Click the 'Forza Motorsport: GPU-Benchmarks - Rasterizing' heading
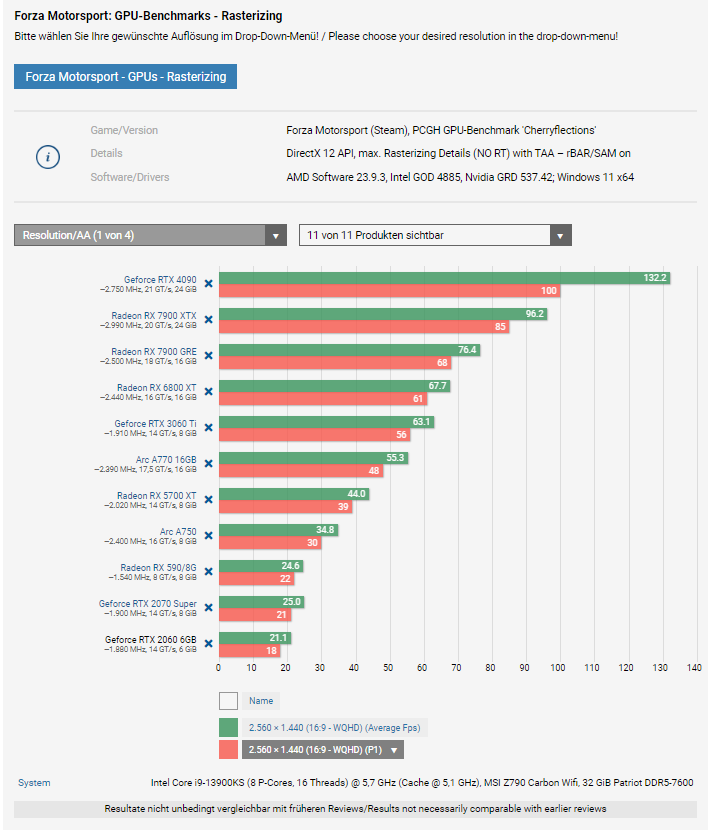The height and width of the screenshot is (833, 719). [x=148, y=16]
